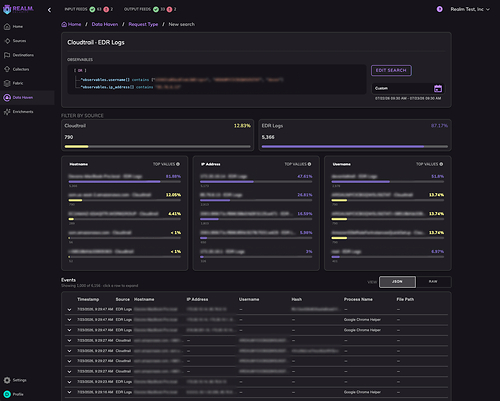Open the calendar icon in the Custom date field
The height and width of the screenshot is (401, 500).
(x=438, y=88)
